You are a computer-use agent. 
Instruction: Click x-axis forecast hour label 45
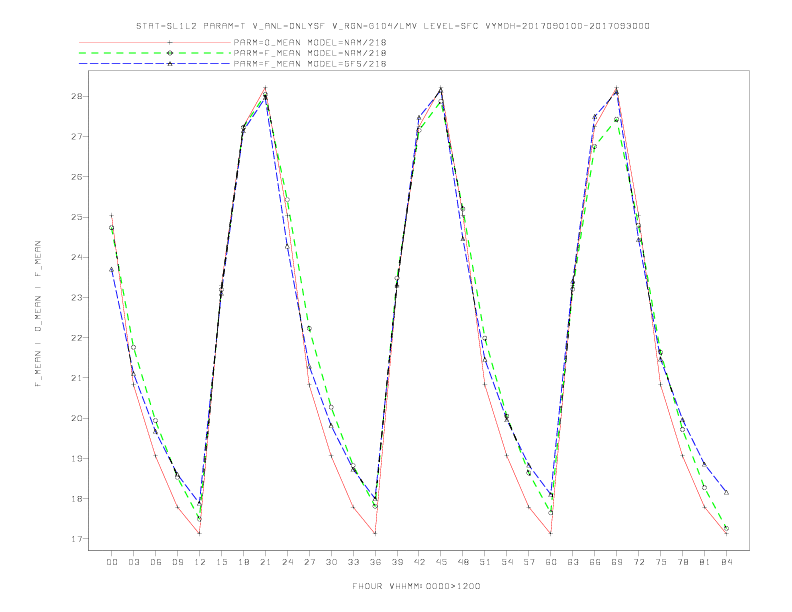441,562
